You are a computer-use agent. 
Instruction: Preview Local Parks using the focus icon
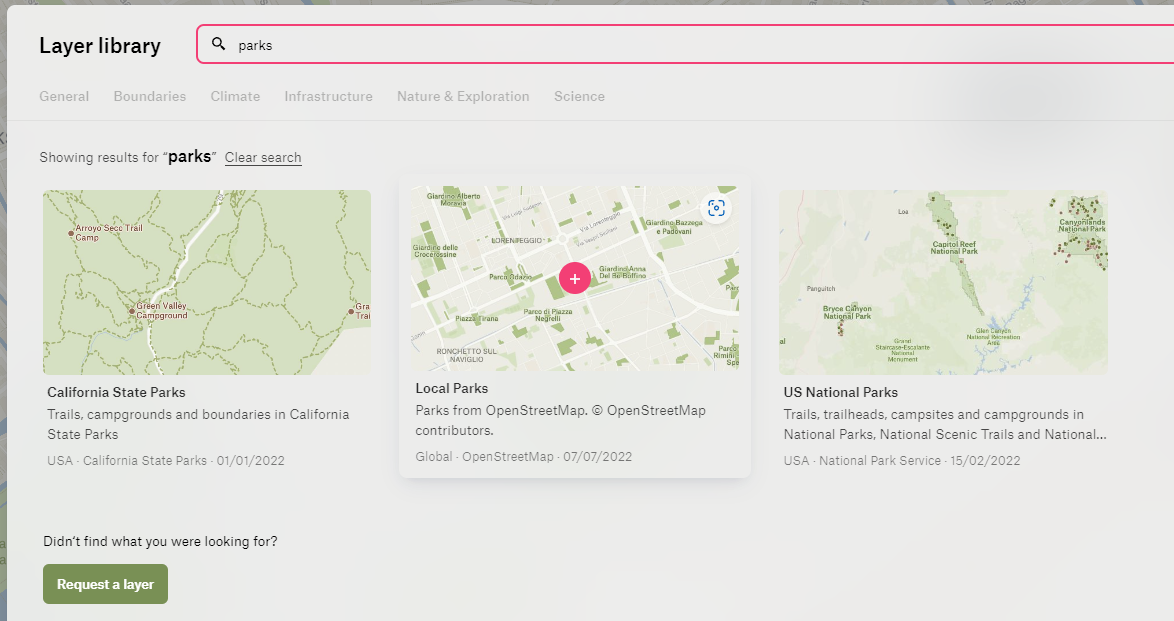pos(716,208)
